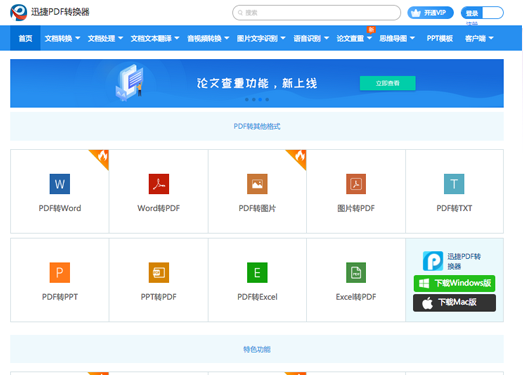This screenshot has width=523, height=375.
Task: Open the 音视频转换 dropdown
Action: (x=208, y=38)
